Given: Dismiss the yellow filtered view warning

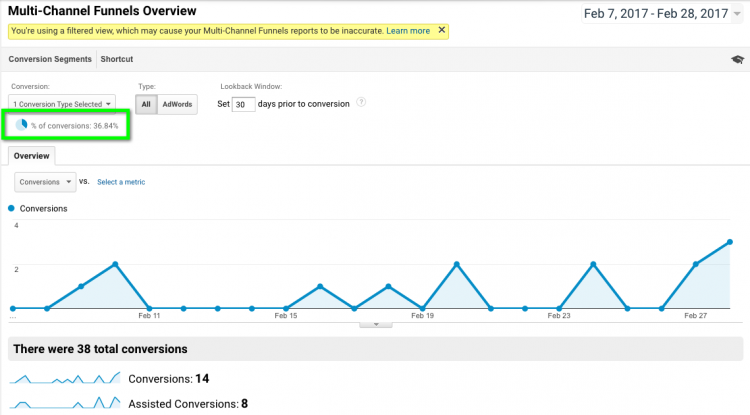Looking at the screenshot, I should [x=441, y=30].
